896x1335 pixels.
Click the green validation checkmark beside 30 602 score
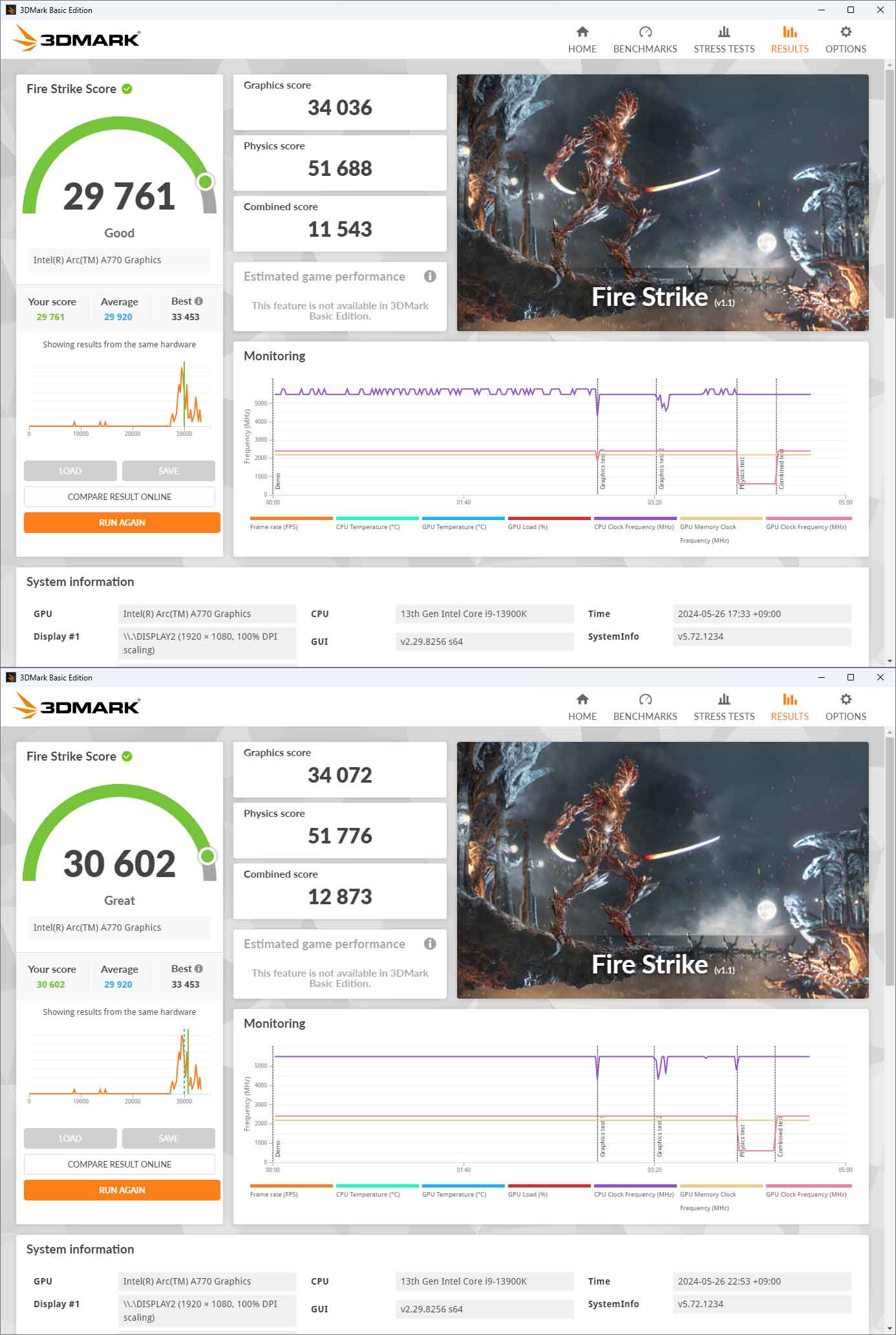point(127,756)
